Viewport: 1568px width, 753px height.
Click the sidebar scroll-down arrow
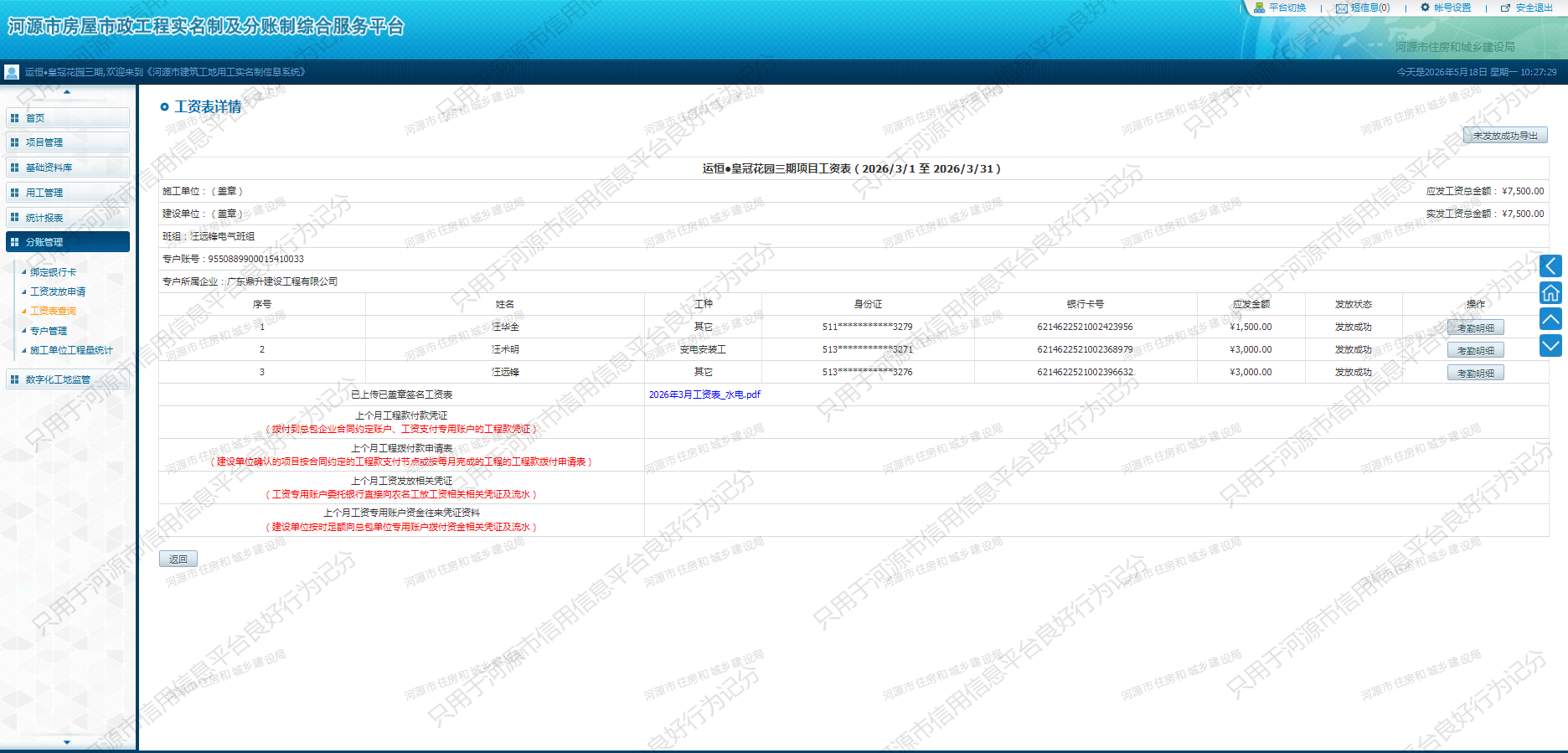coord(67,742)
